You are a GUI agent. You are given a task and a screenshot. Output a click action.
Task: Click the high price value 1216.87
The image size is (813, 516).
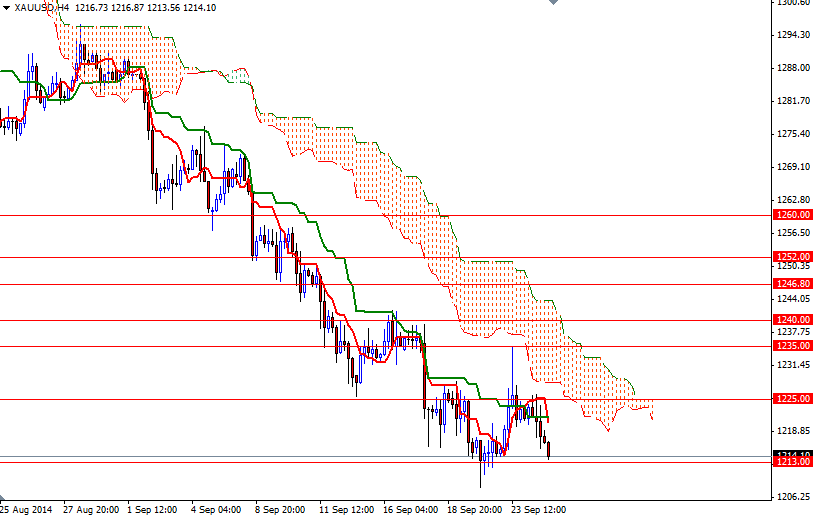[128, 8]
